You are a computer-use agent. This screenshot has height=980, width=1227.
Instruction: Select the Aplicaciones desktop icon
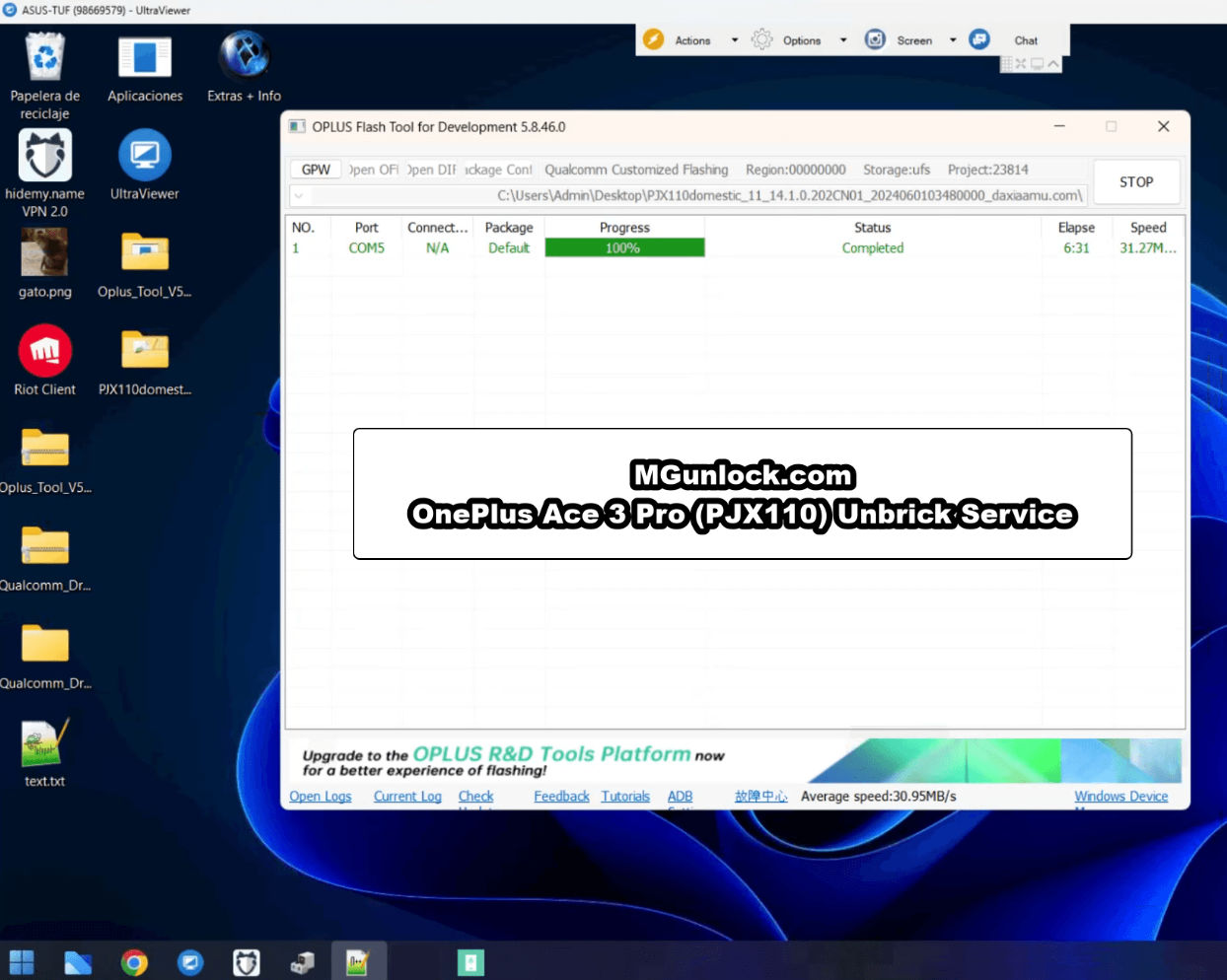pyautogui.click(x=145, y=69)
